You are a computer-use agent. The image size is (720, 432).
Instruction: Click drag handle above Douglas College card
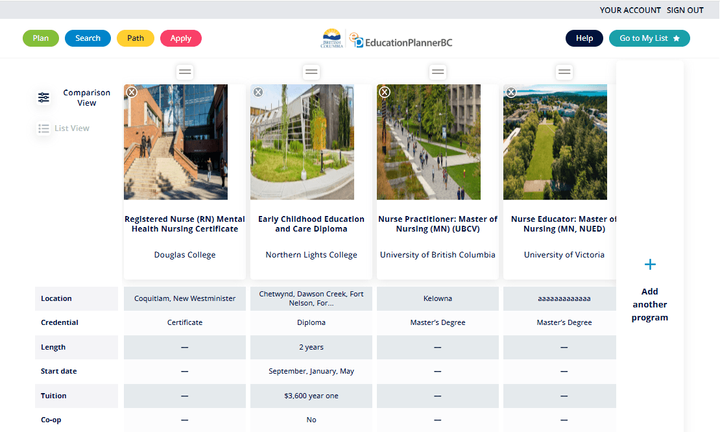185,72
